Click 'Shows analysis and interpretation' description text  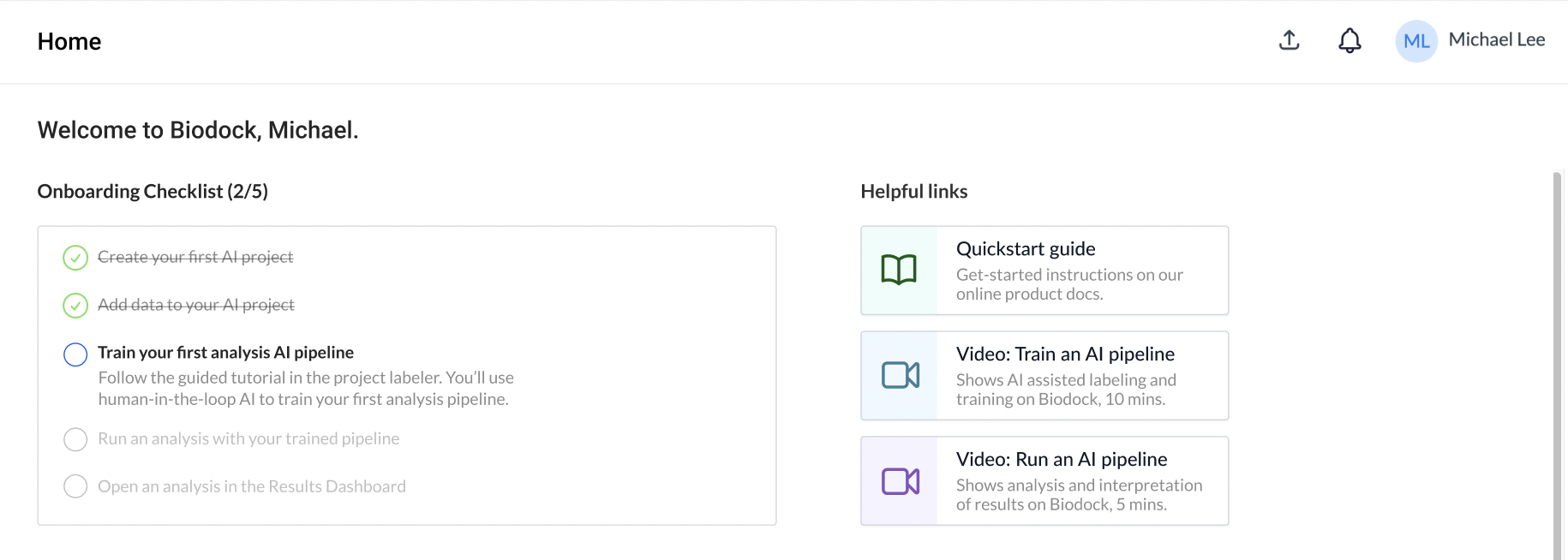[1080, 495]
